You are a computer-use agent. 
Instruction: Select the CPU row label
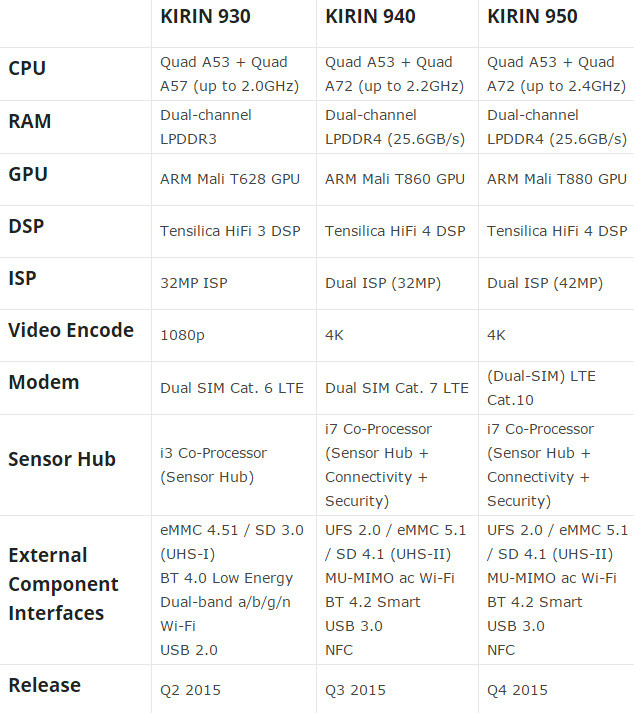[x=27, y=69]
